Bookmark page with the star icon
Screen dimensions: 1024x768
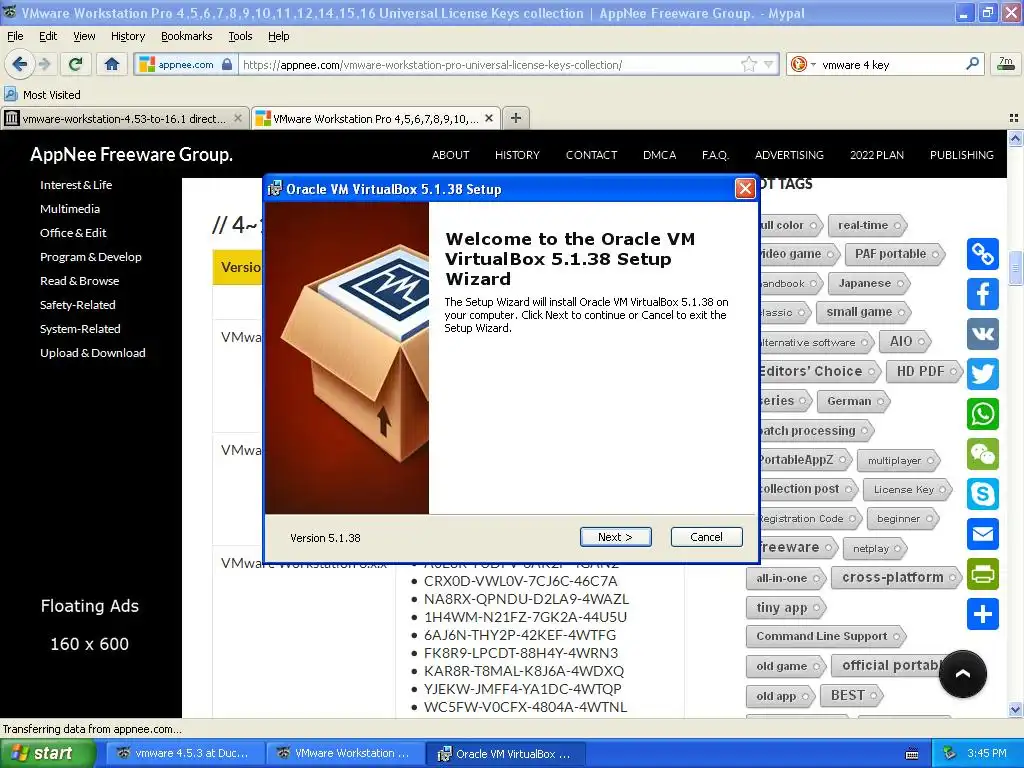point(748,64)
